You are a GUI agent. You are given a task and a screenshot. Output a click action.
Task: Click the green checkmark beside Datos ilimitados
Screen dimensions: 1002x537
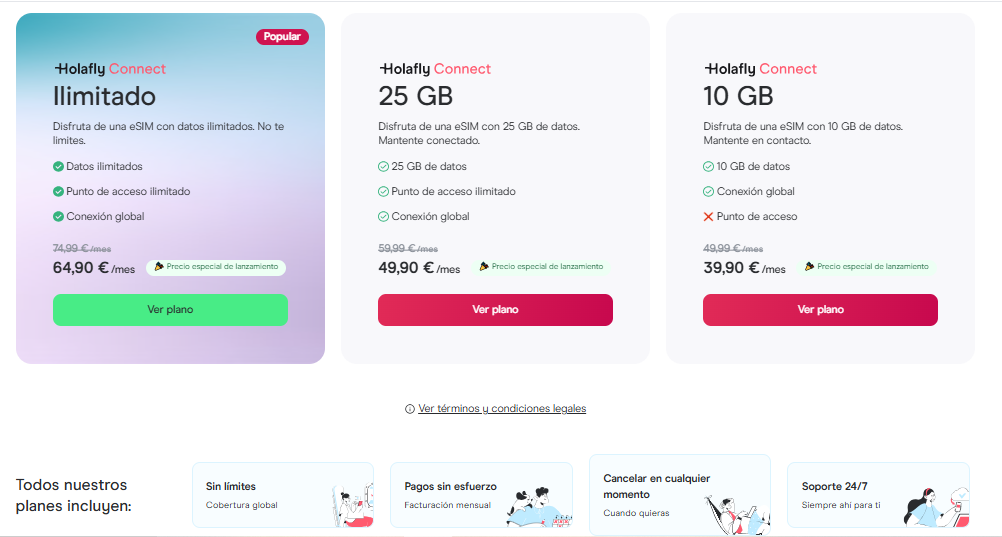[58, 167]
